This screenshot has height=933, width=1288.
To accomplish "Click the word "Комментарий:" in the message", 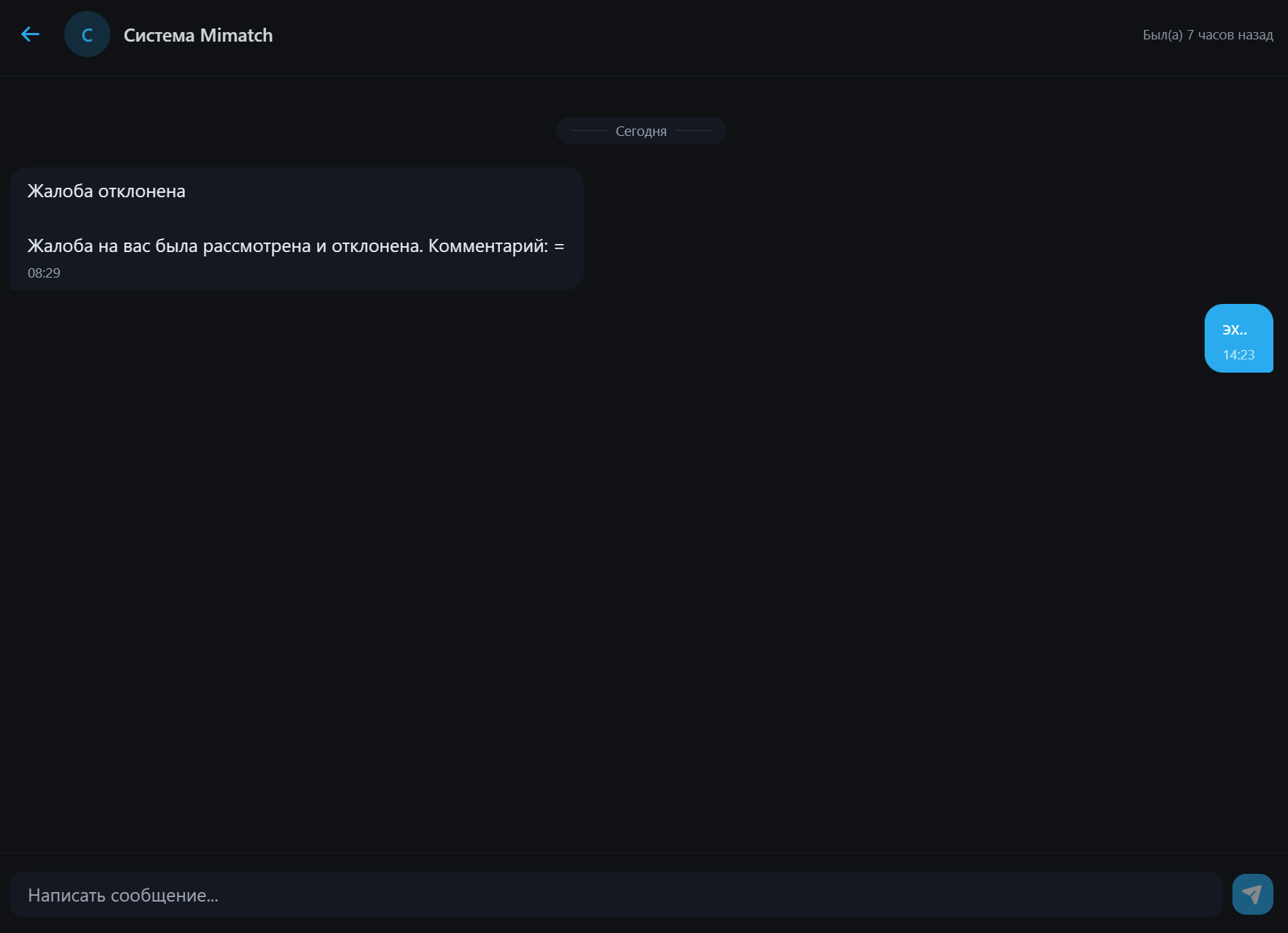I will [488, 246].
